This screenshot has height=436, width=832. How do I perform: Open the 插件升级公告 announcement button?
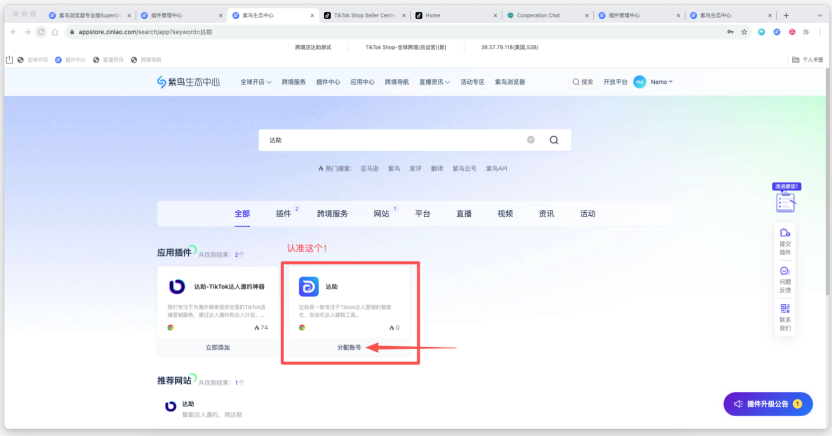768,404
